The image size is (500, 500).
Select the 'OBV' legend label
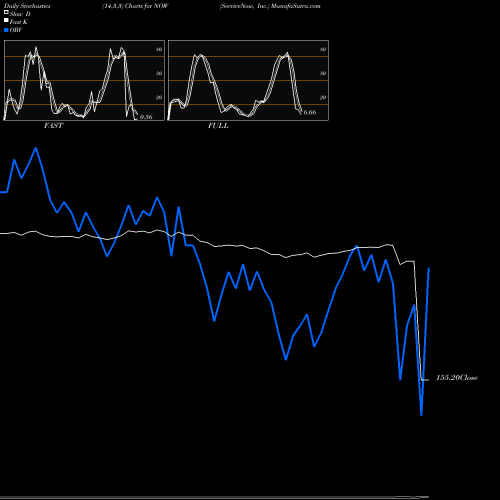[x=16, y=30]
